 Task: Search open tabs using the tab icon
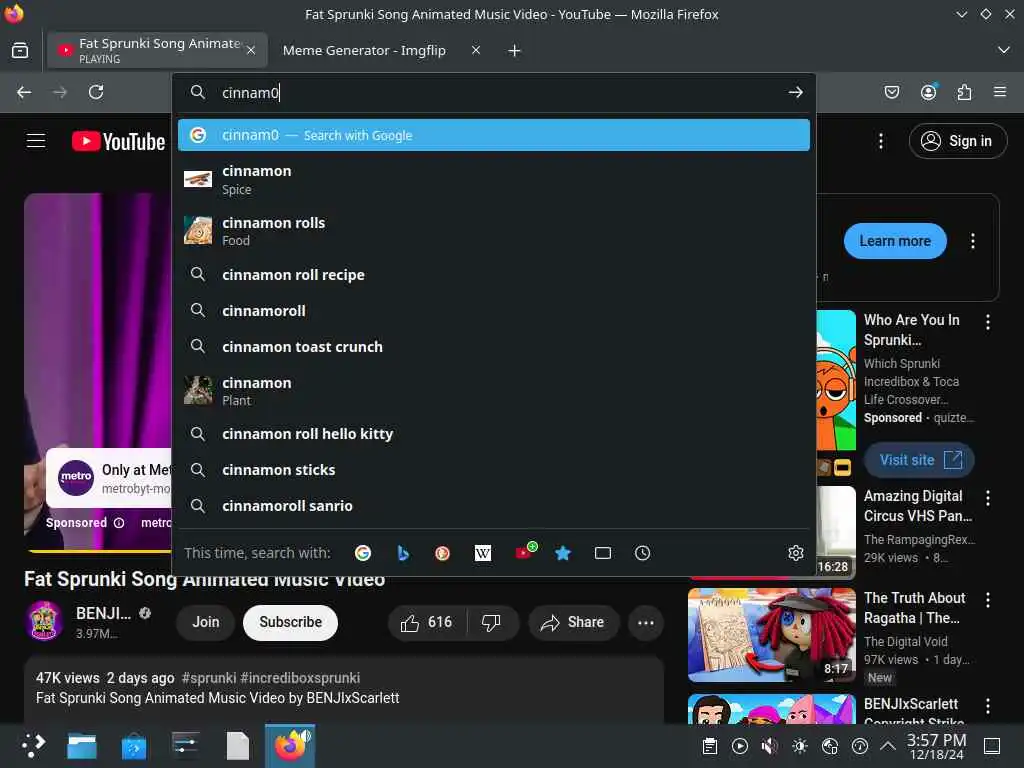pos(603,553)
